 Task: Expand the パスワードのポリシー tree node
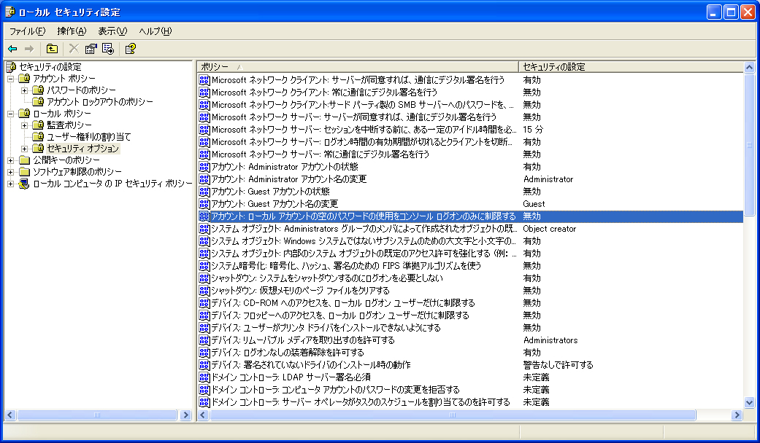pyautogui.click(x=24, y=90)
